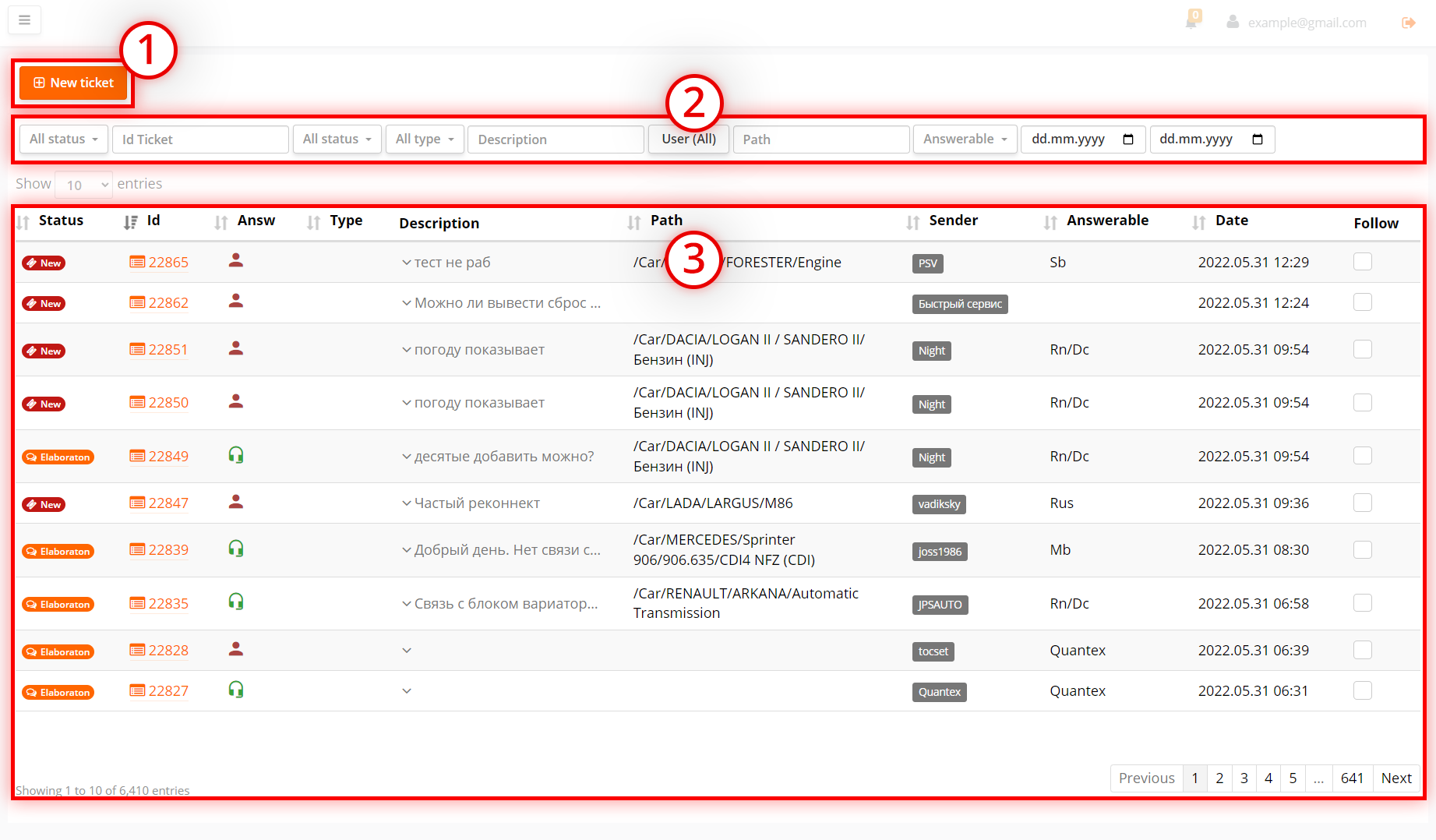
Task: Click the Id Ticket search field
Action: click(200, 139)
